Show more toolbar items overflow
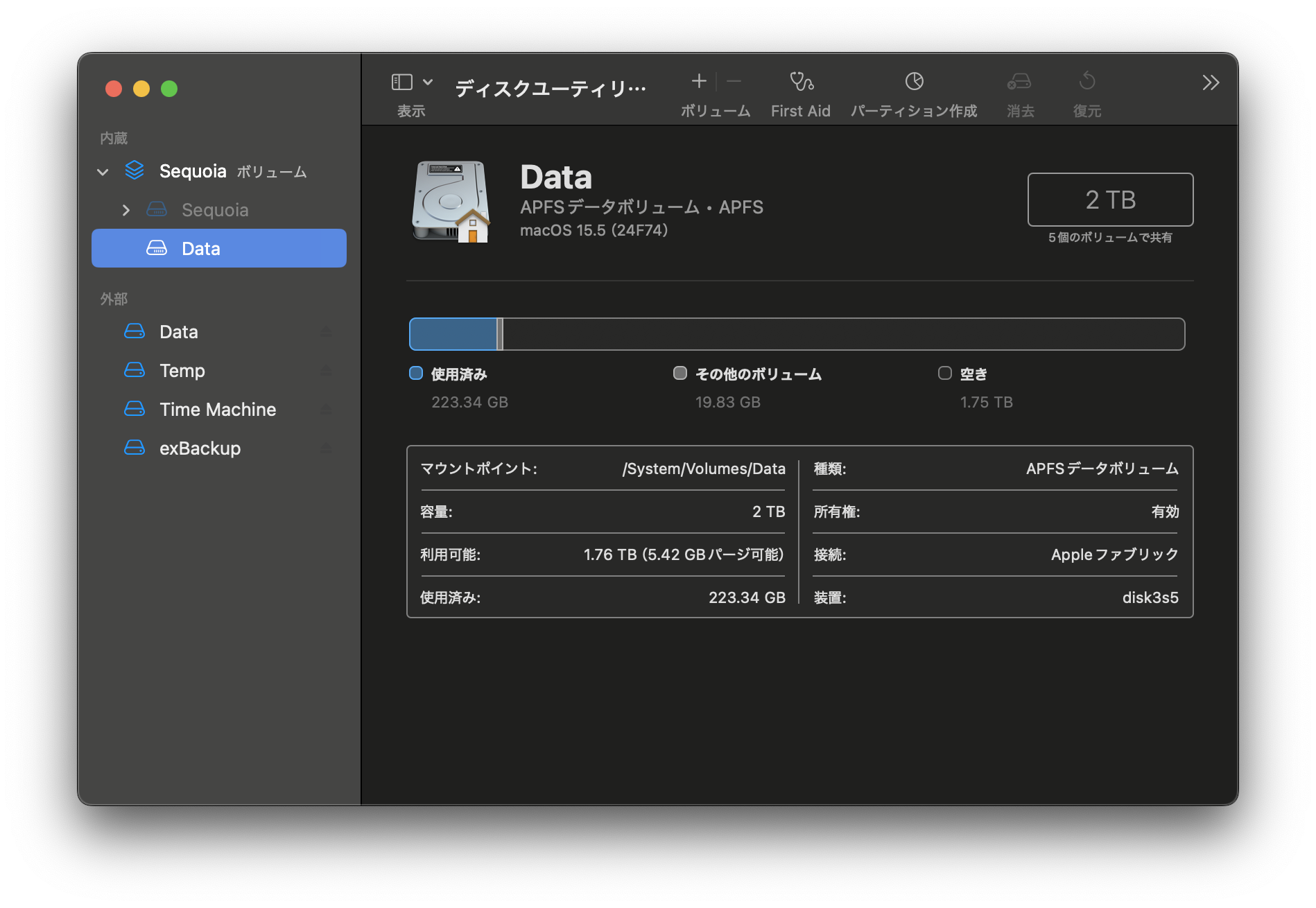Screen dimensions: 1316x908 pyautogui.click(x=1210, y=83)
